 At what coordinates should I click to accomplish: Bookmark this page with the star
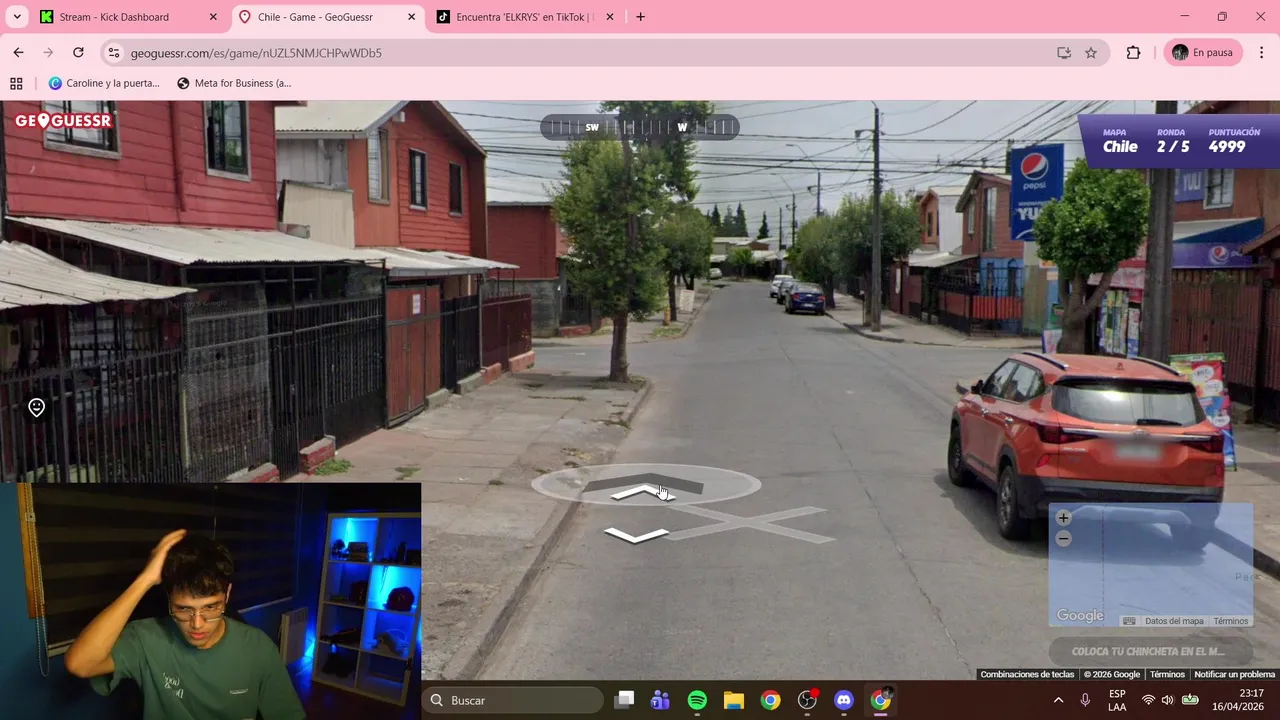coord(1091,53)
